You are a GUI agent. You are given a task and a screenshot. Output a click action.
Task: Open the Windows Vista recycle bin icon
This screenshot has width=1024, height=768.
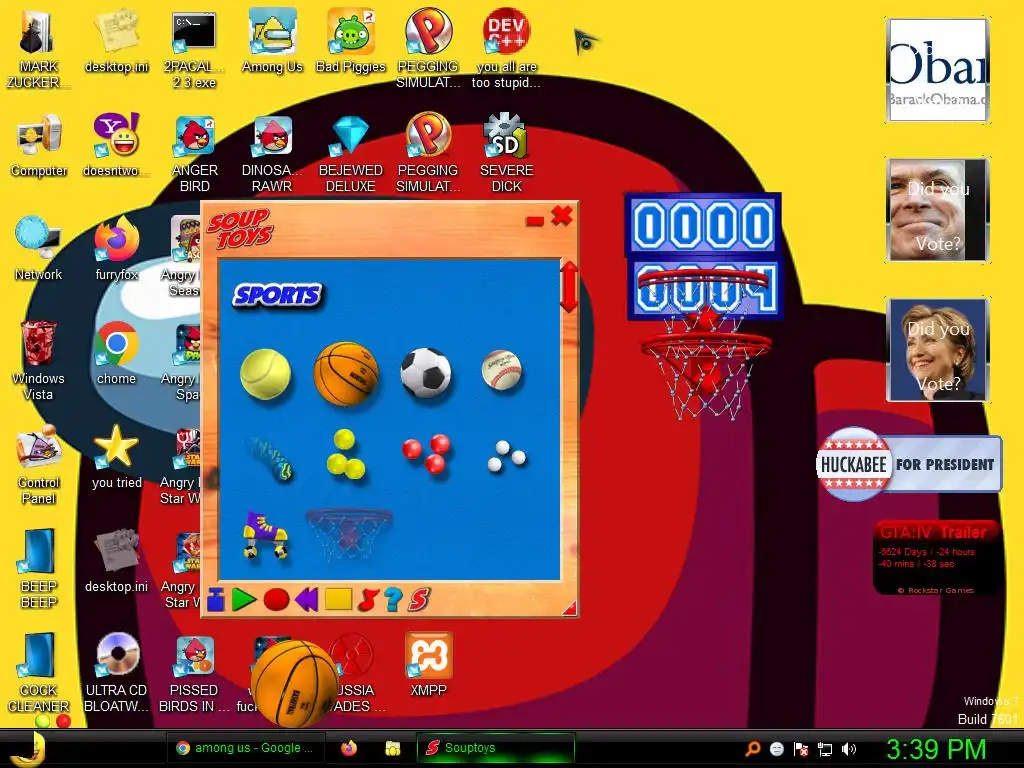pos(39,361)
